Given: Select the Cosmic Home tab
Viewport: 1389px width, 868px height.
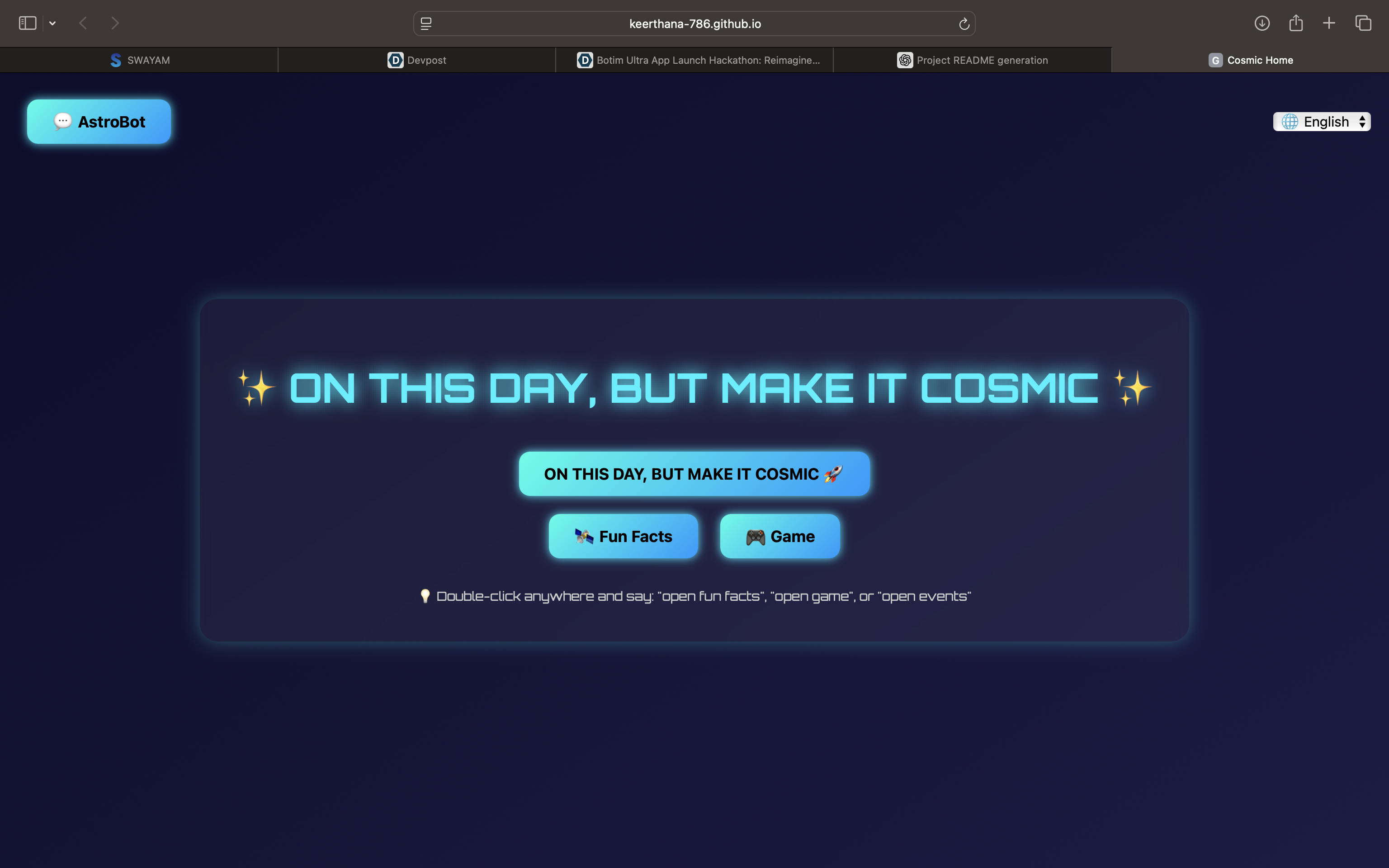Looking at the screenshot, I should [x=1250, y=60].
